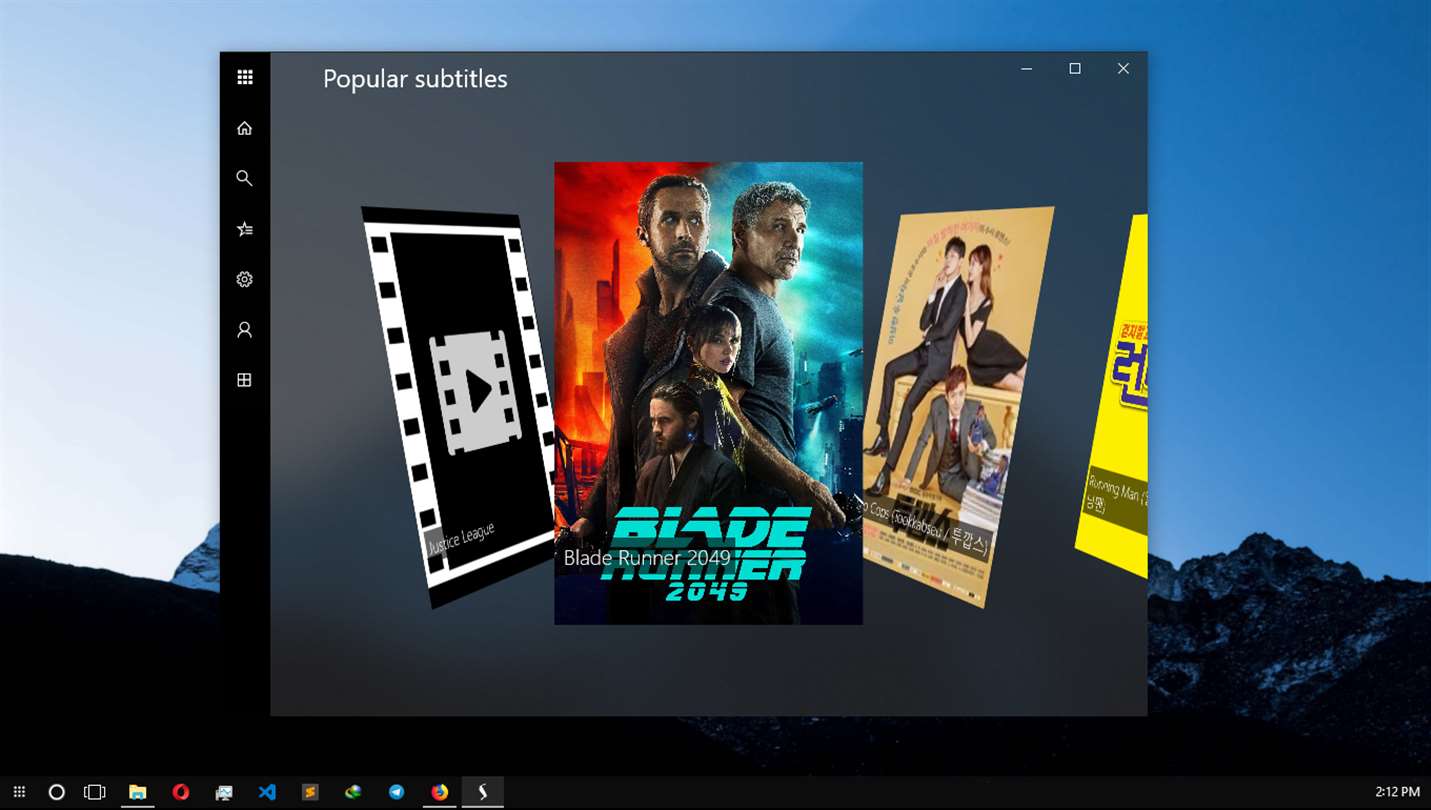Image resolution: width=1431 pixels, height=810 pixels.
Task: Open the search page in sidebar
Action: point(244,178)
